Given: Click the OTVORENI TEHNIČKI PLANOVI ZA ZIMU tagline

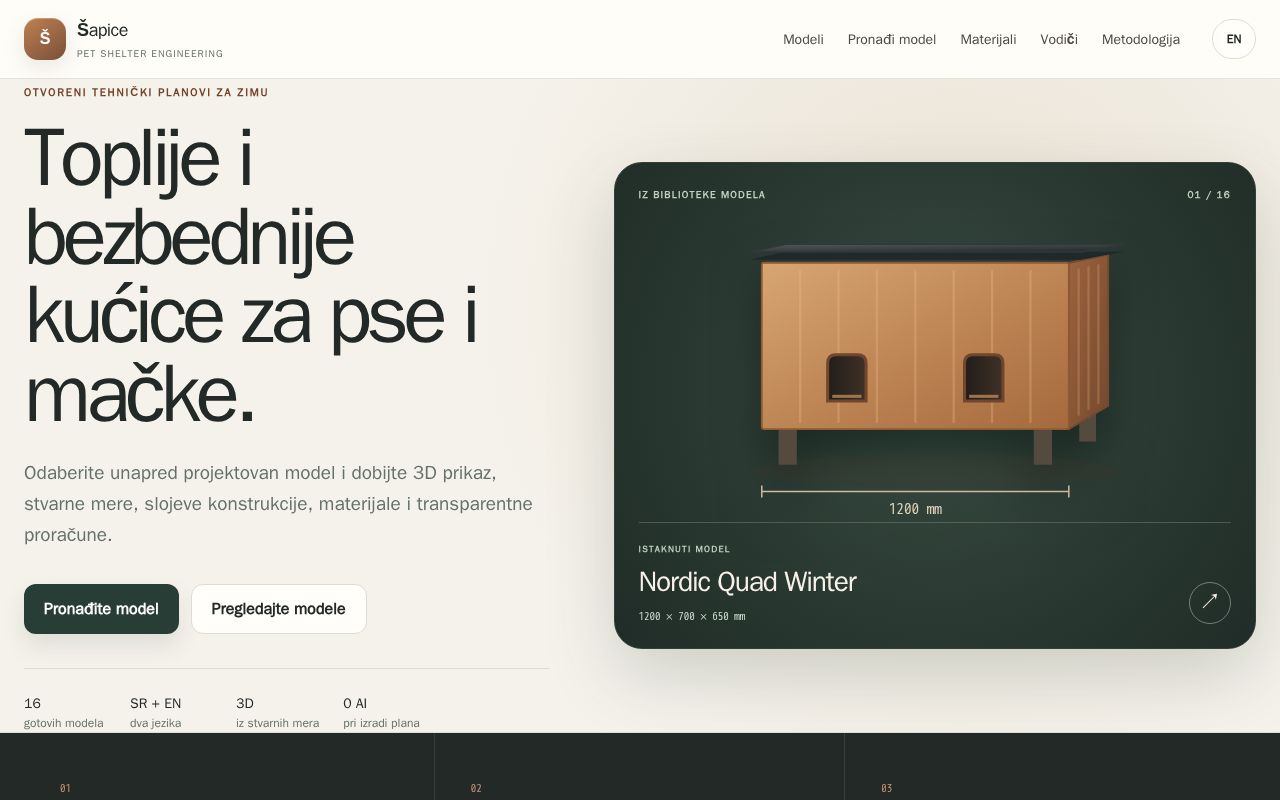Looking at the screenshot, I should click(146, 92).
